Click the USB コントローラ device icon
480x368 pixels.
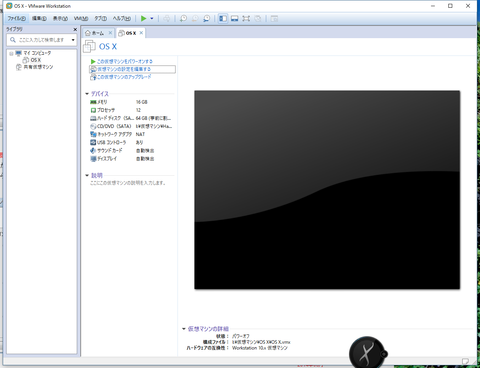[93, 142]
